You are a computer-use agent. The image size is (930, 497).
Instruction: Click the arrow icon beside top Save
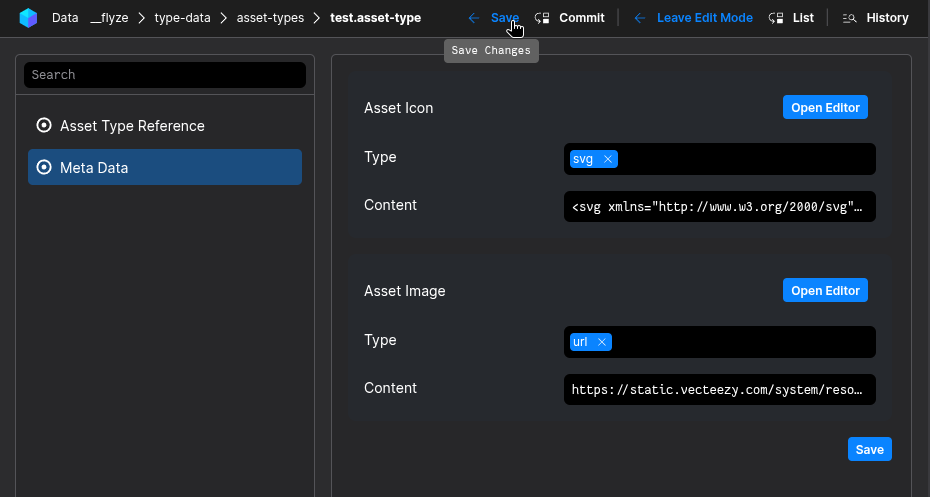[474, 18]
